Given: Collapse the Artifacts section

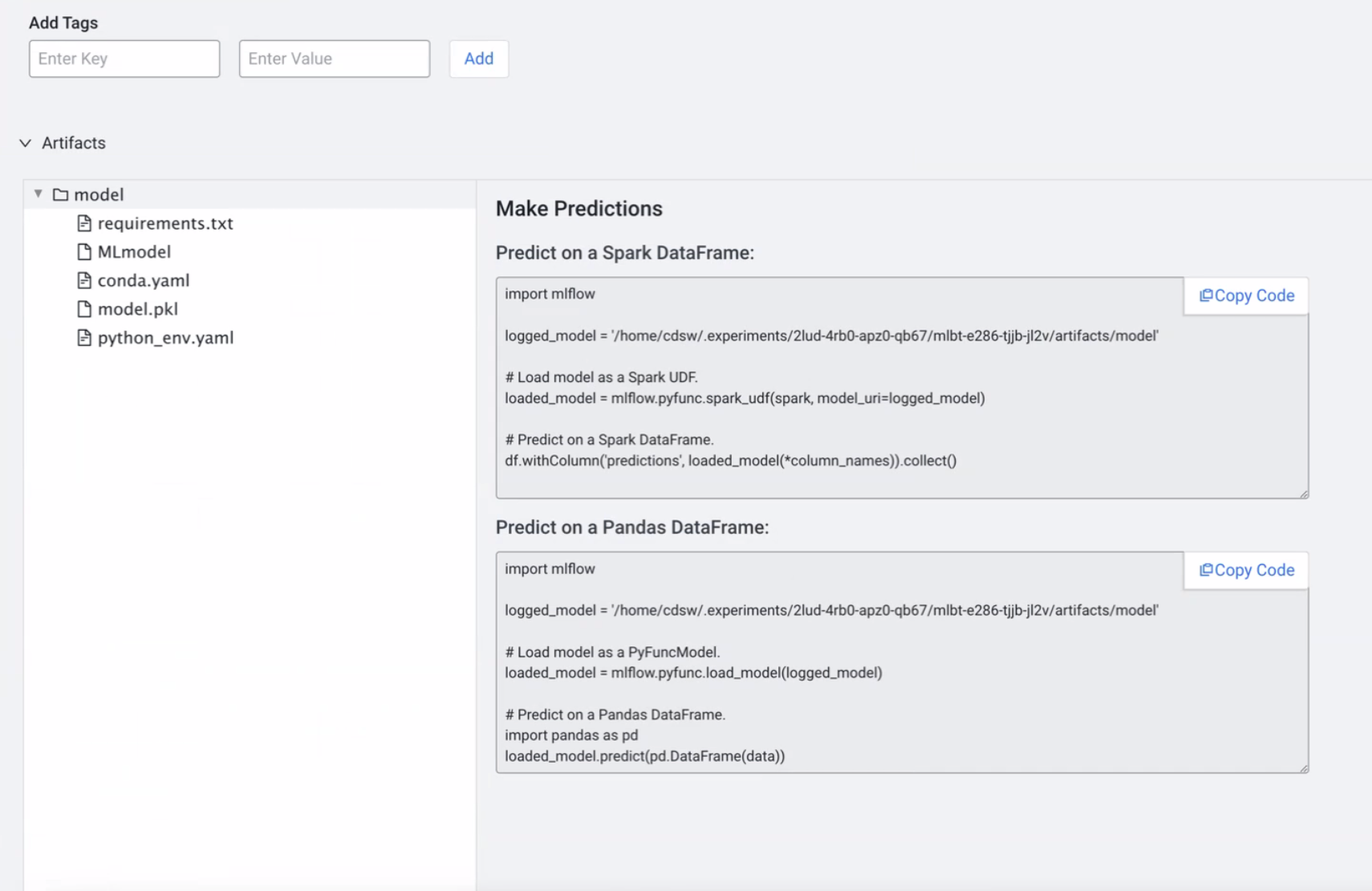Looking at the screenshot, I should pyautogui.click(x=26, y=143).
